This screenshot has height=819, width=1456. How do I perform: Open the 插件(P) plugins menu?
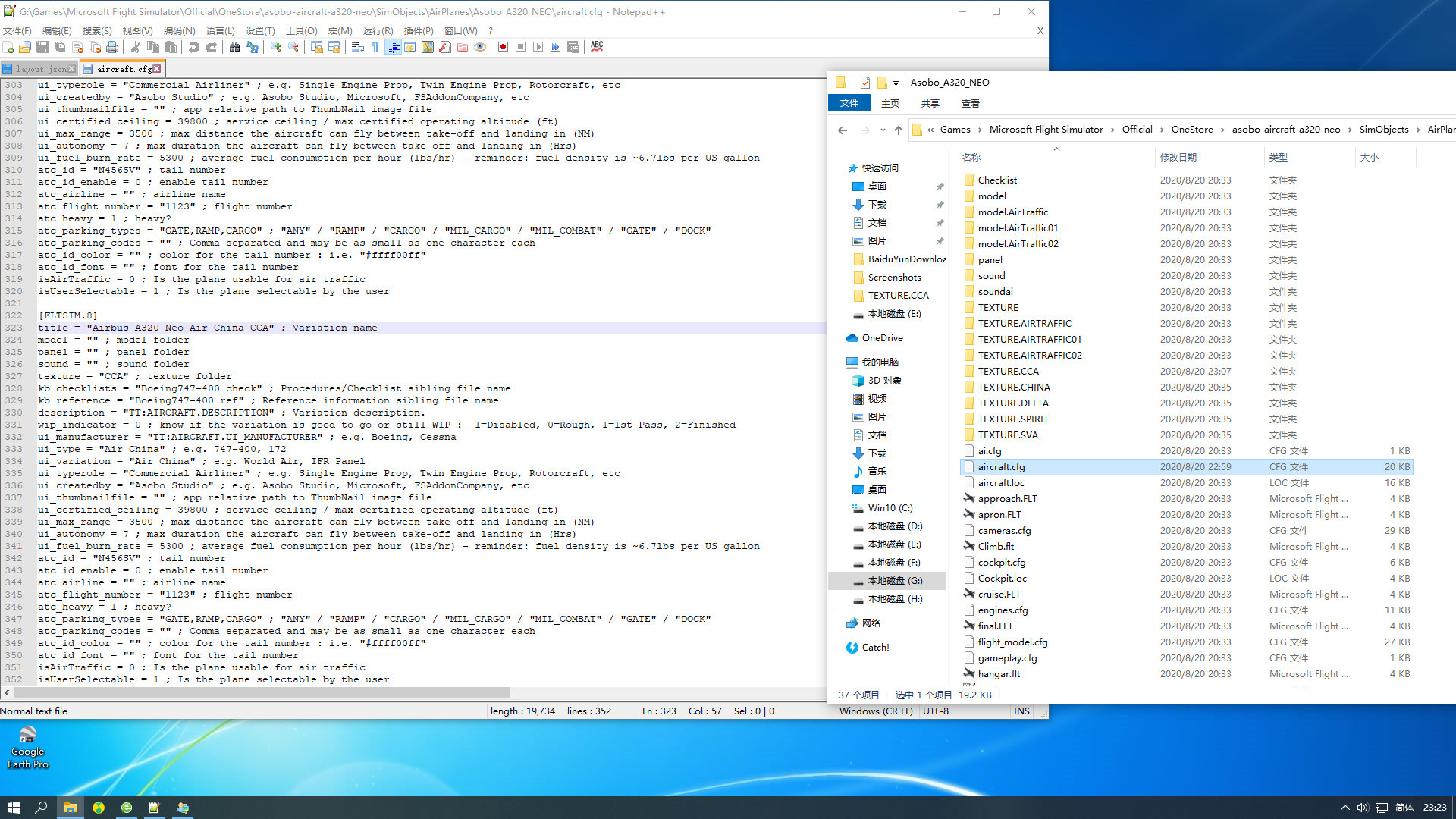coord(419,31)
